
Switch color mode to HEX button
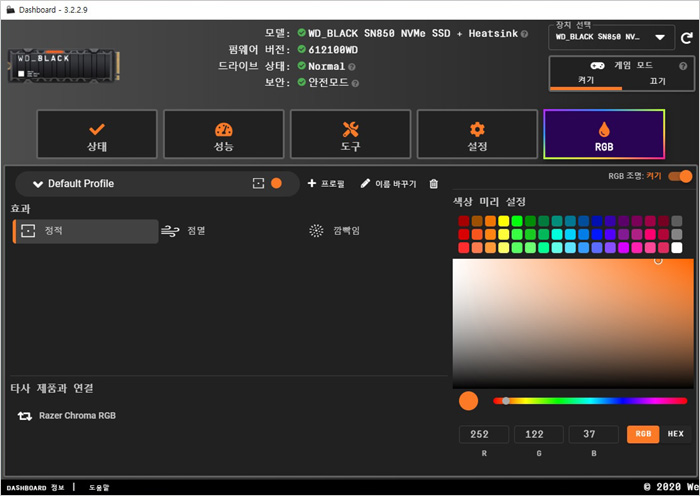pos(675,434)
